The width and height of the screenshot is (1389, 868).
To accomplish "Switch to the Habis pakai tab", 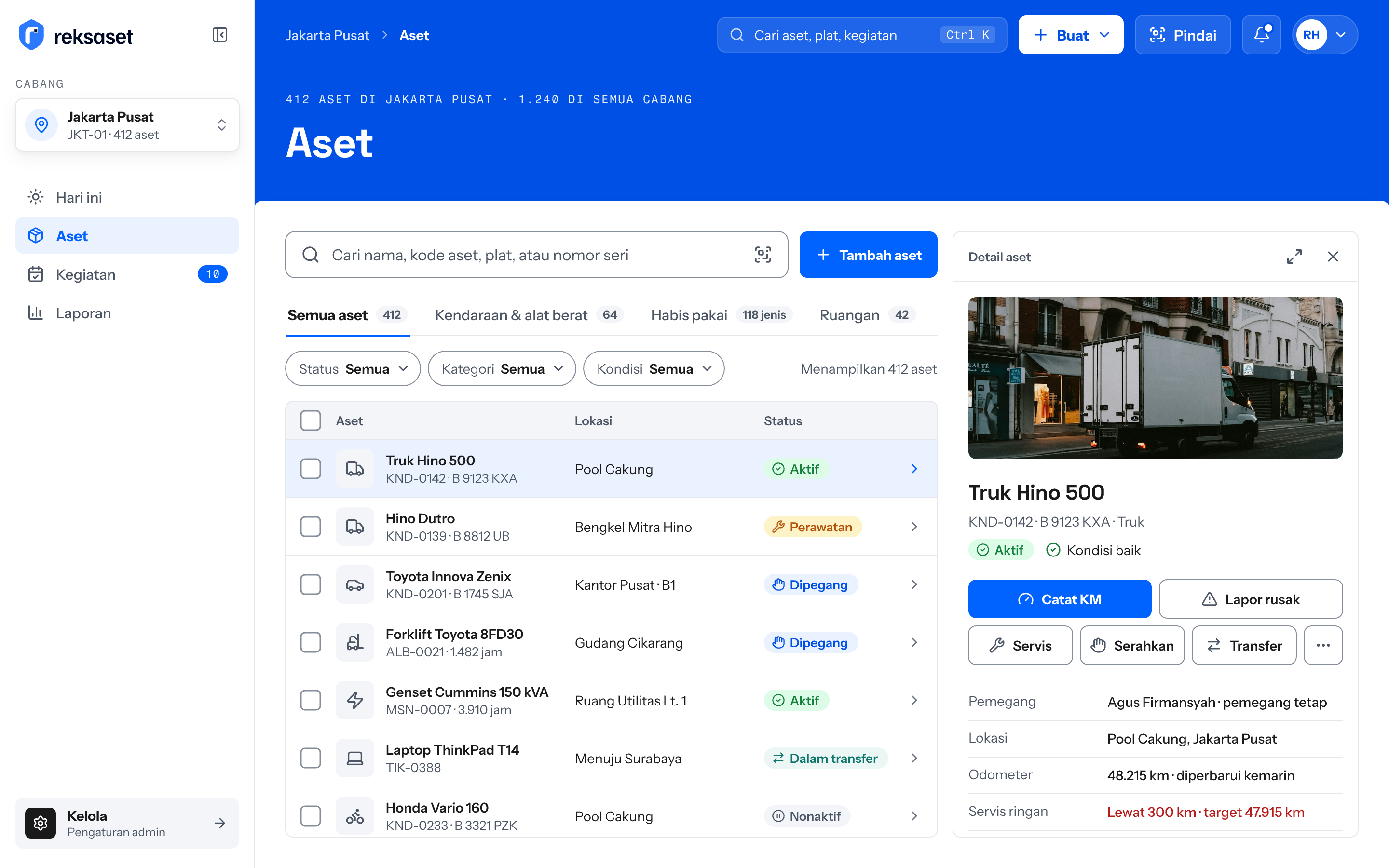I will [722, 315].
